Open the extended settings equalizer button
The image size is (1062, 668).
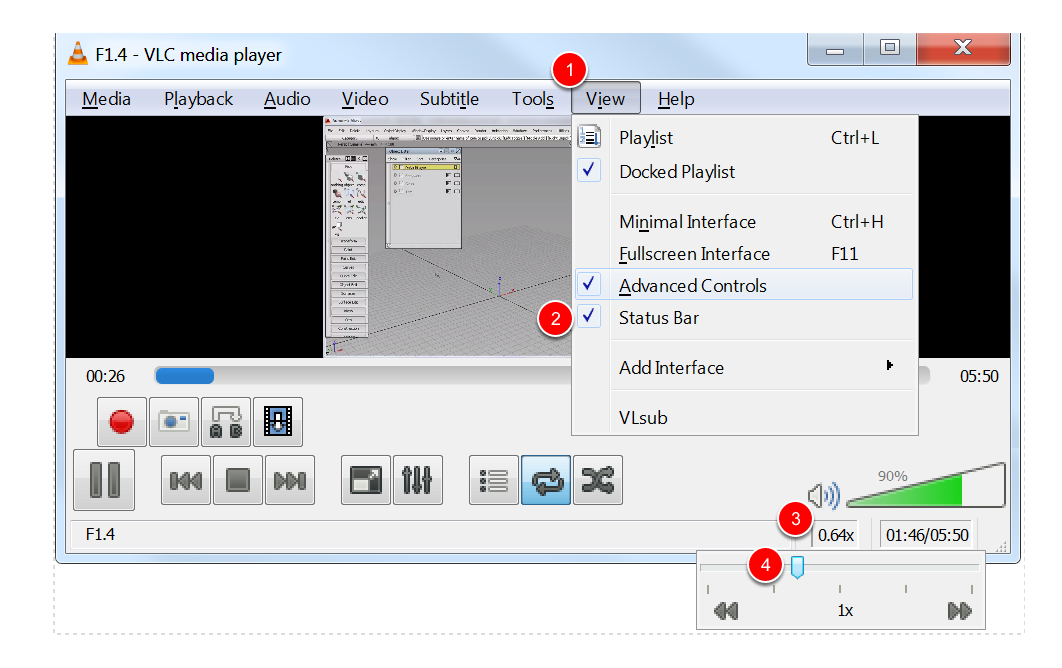[x=417, y=480]
